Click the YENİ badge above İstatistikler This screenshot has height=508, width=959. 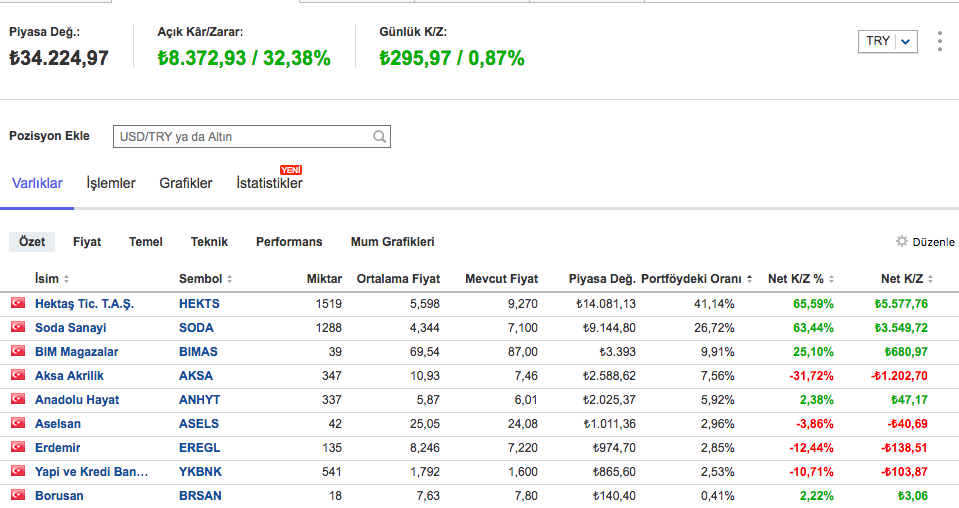tap(291, 170)
